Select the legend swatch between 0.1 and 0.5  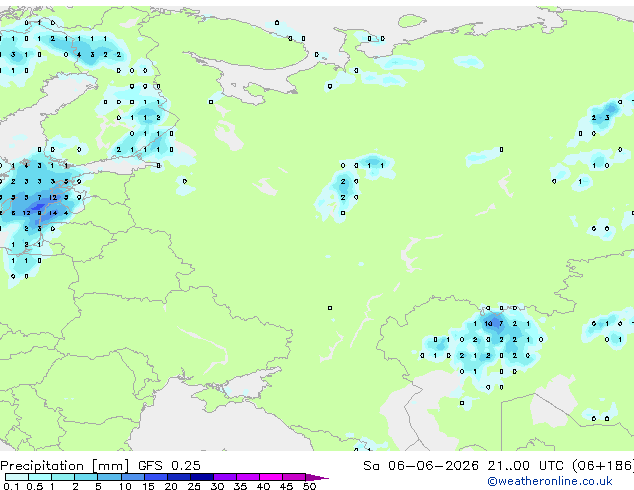point(17,477)
